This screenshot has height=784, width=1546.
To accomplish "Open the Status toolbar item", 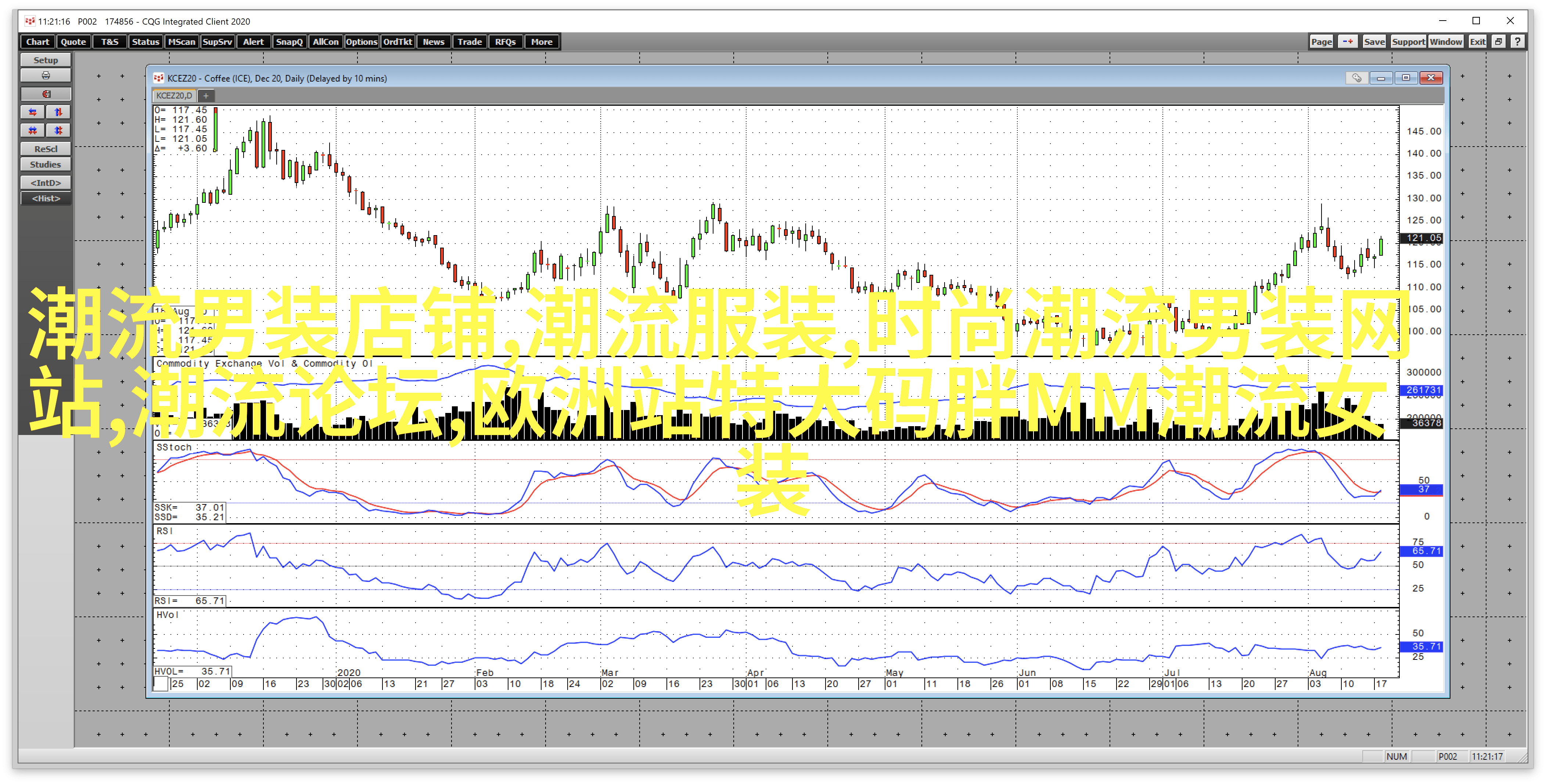I will (x=145, y=42).
